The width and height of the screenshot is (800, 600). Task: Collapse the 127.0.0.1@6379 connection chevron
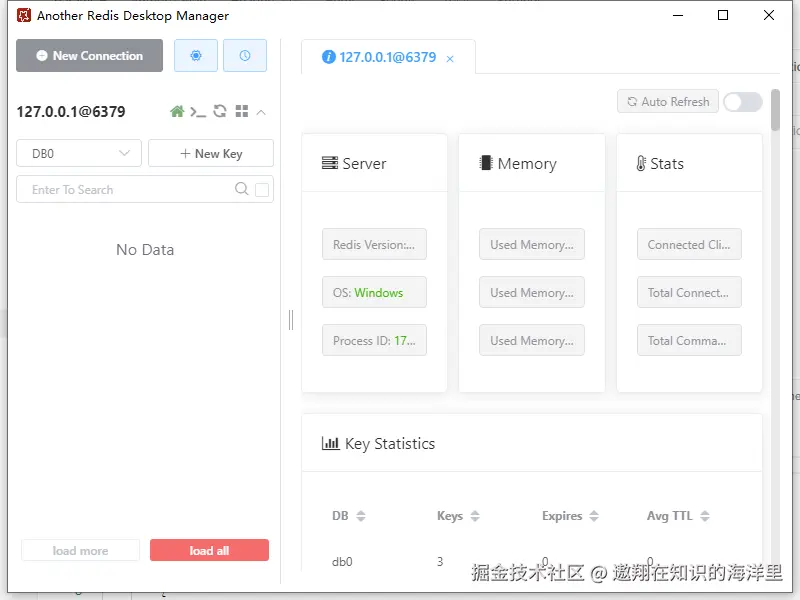point(261,112)
